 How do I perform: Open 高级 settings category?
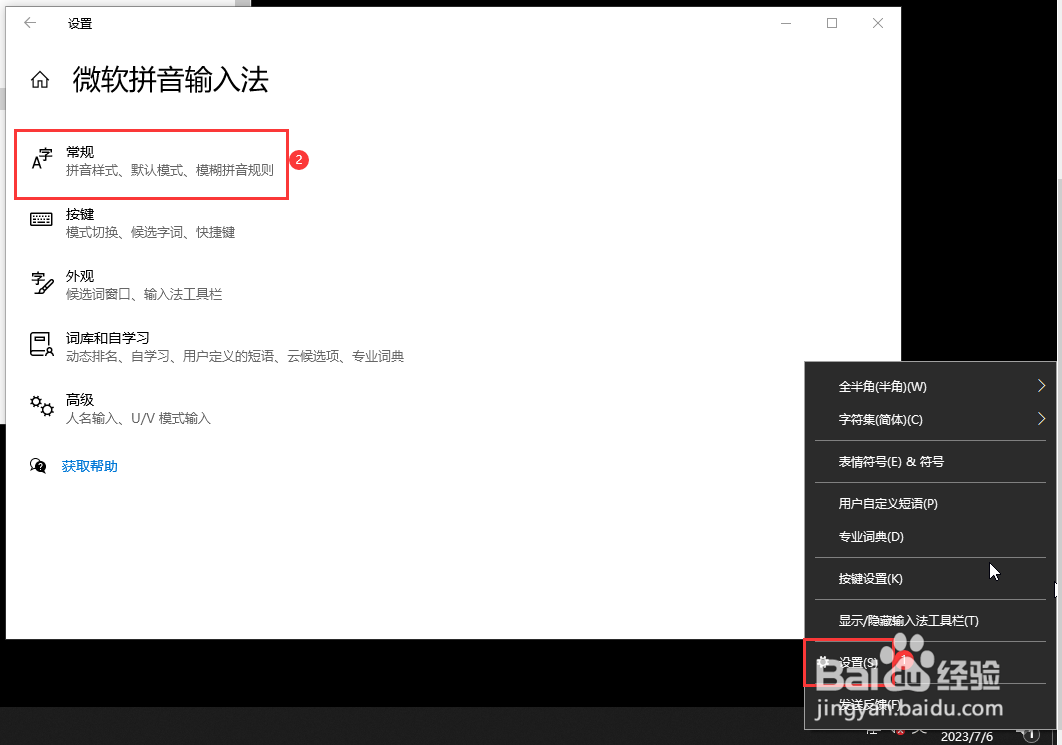[121, 409]
